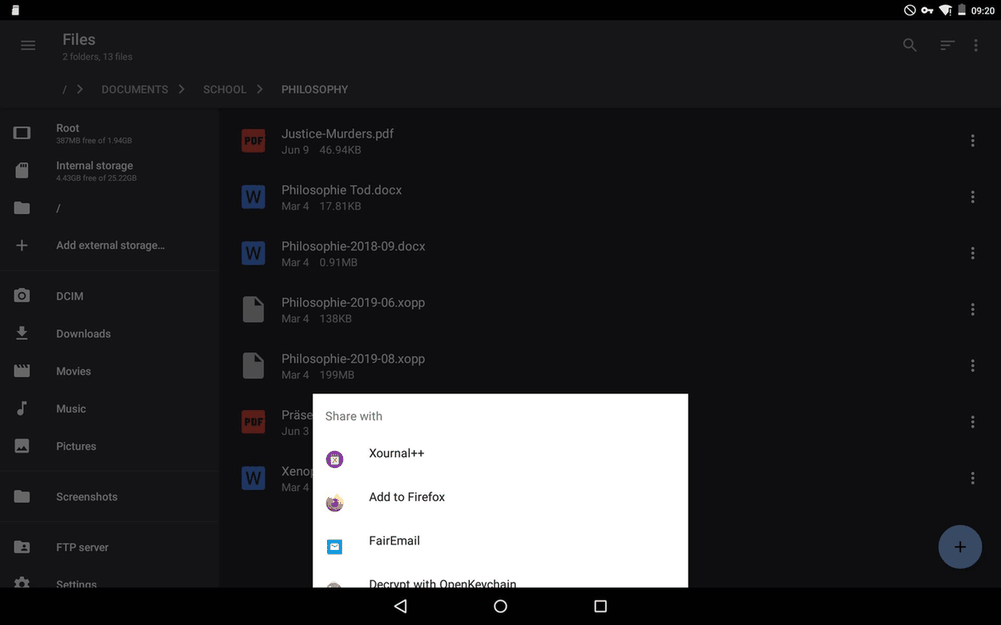Image resolution: width=1001 pixels, height=625 pixels.
Task: Click the FairEmail envelope icon
Action: (334, 547)
